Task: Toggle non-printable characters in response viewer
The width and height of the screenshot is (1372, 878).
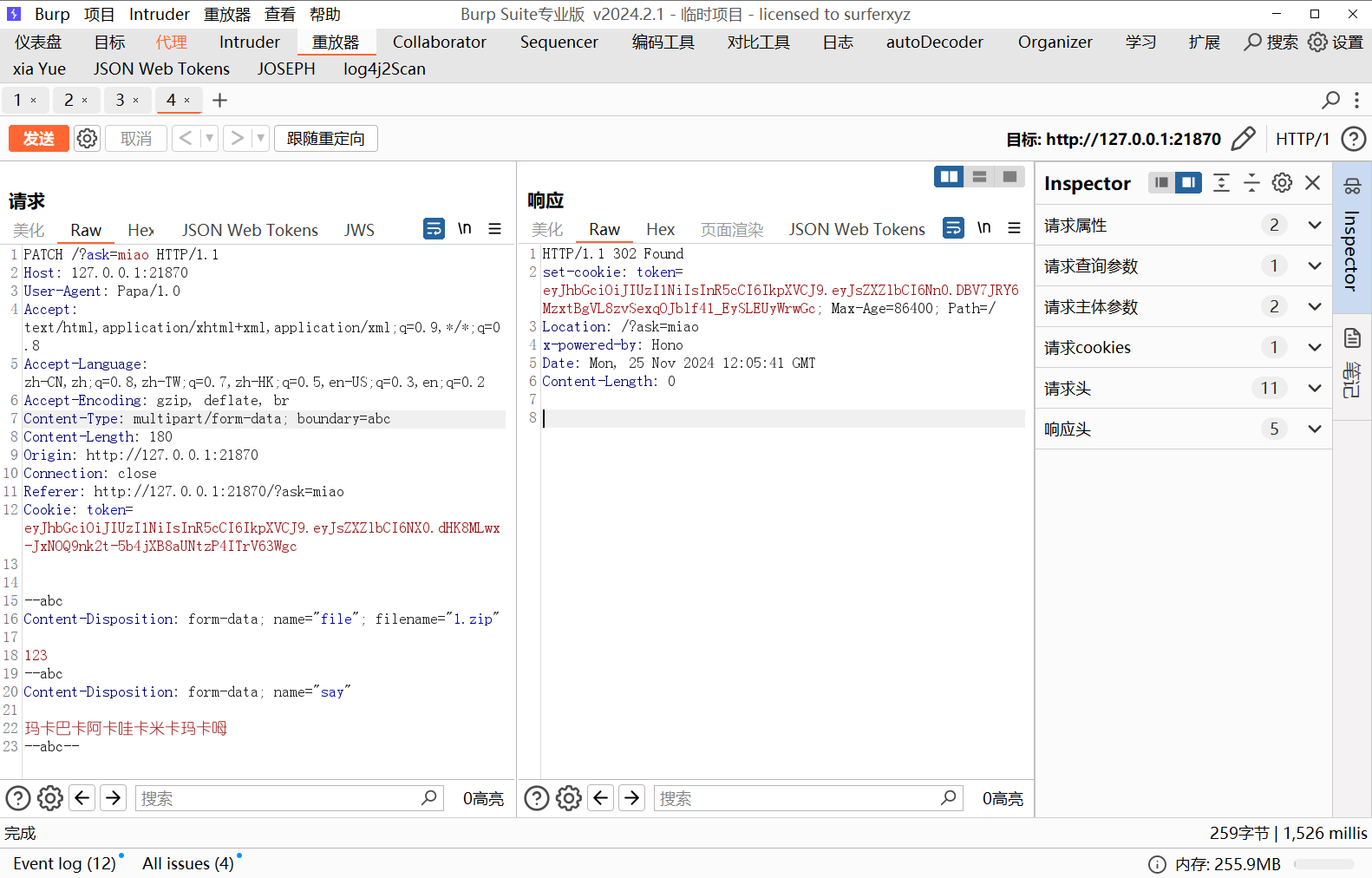Action: click(984, 227)
